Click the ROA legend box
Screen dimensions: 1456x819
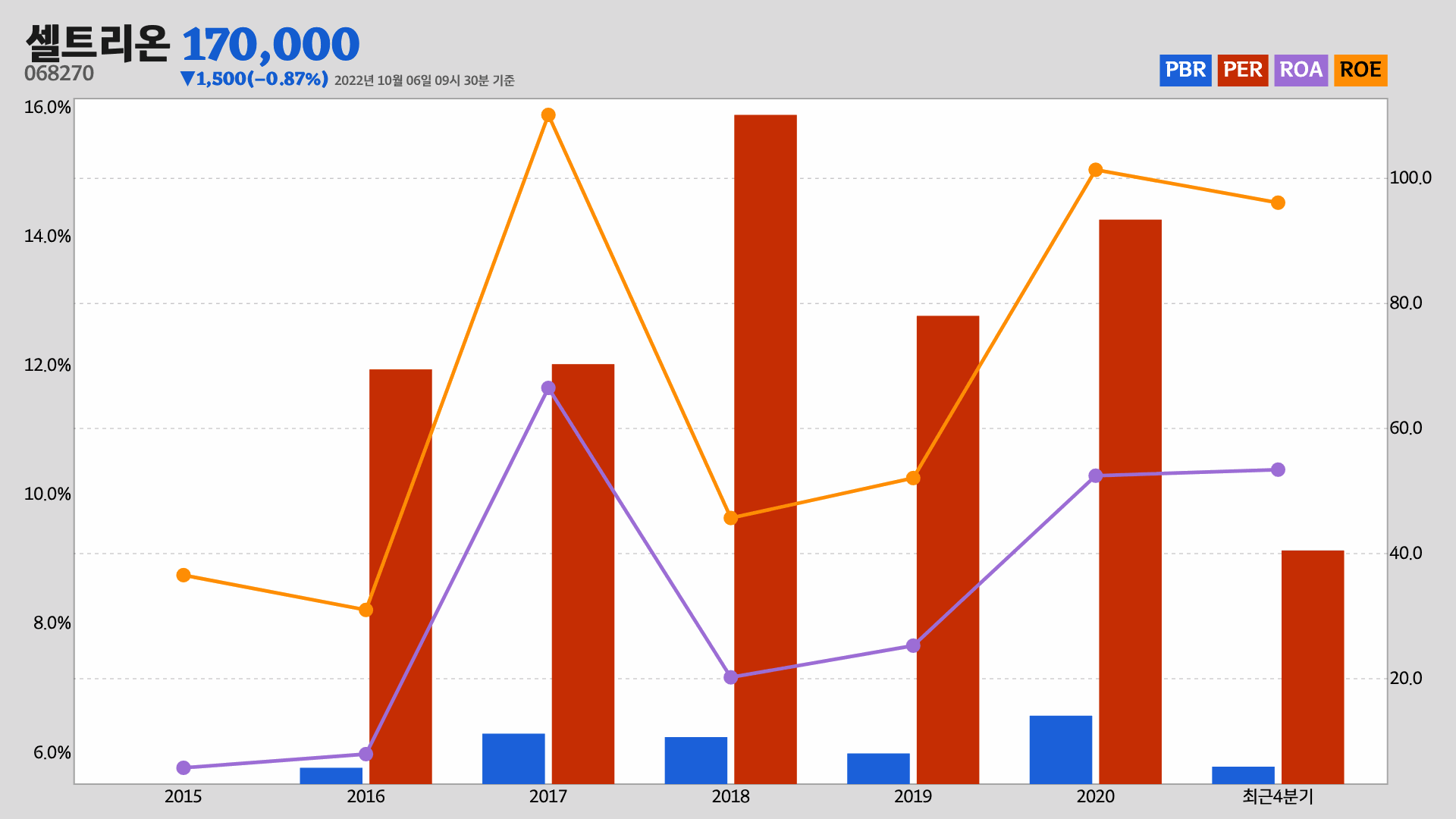(x=1301, y=71)
